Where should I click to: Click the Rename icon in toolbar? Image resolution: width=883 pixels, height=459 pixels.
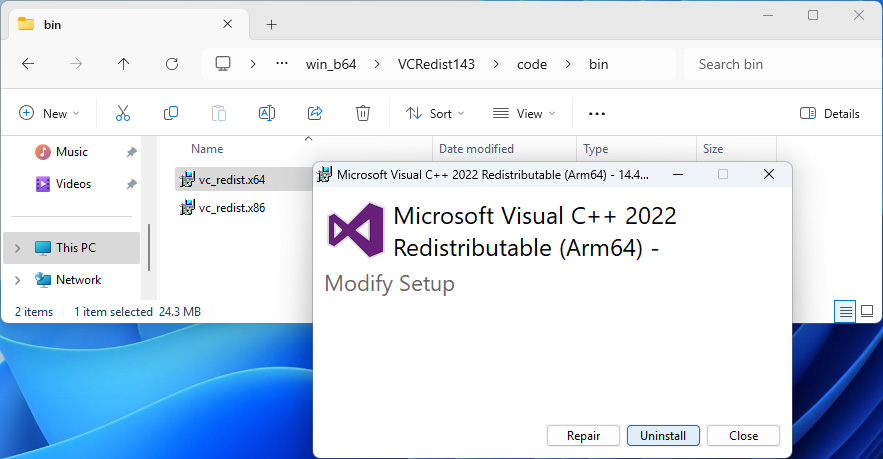click(267, 113)
